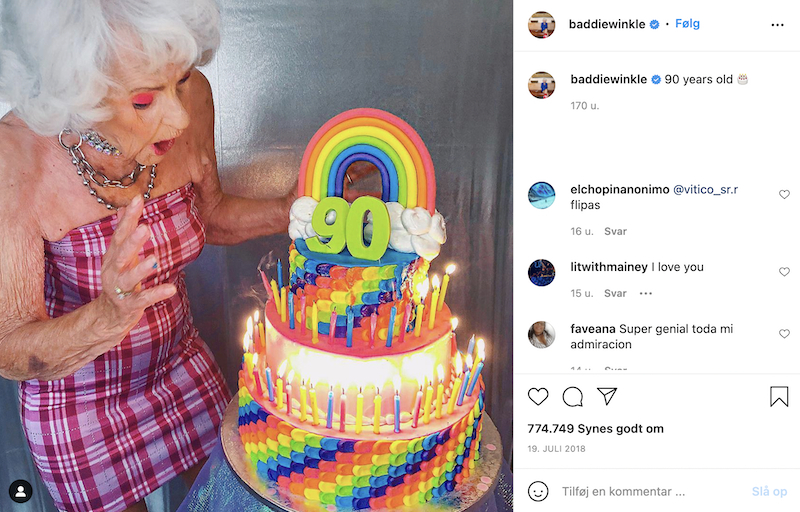Click the Slå op post button

(769, 492)
